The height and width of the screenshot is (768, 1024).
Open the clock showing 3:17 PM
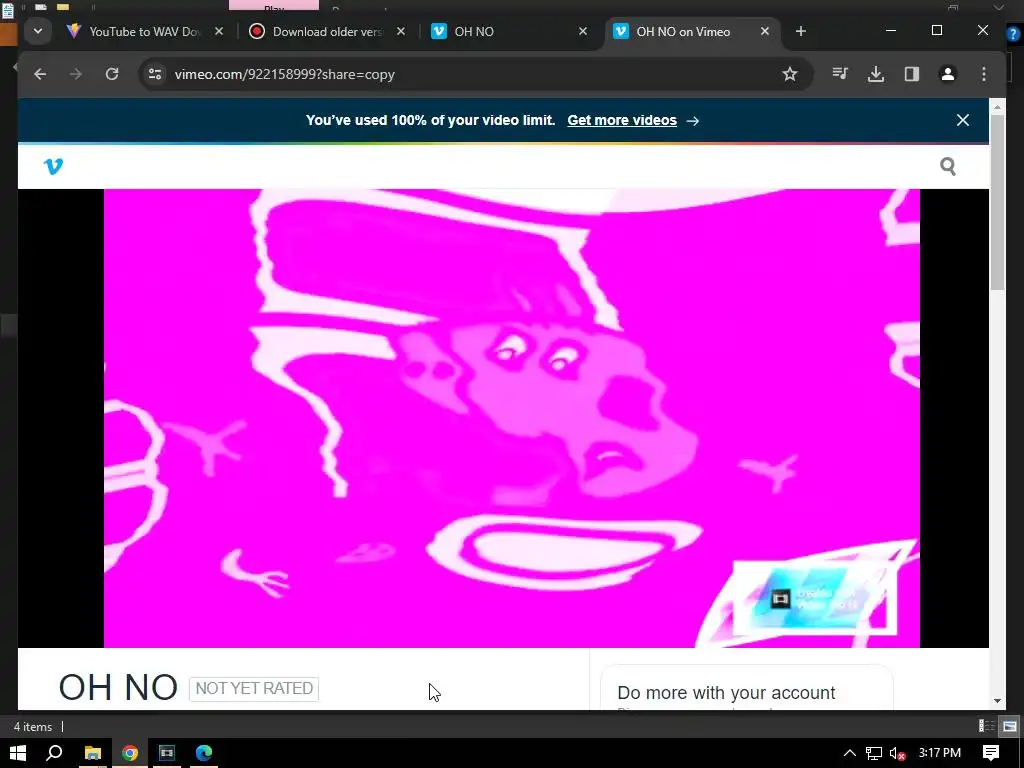pos(940,753)
